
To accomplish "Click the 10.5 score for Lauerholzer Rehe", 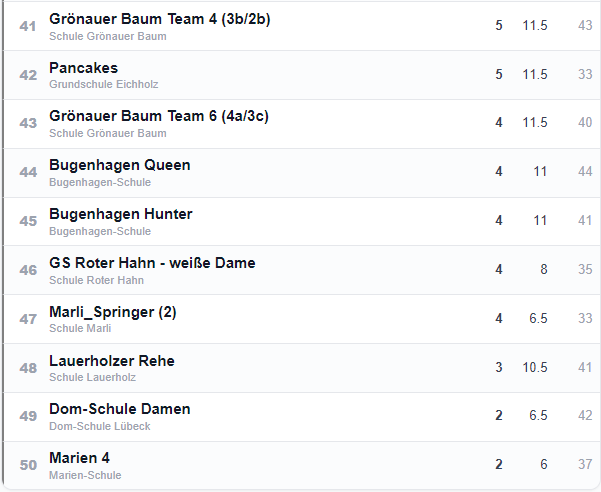I will [535, 367].
